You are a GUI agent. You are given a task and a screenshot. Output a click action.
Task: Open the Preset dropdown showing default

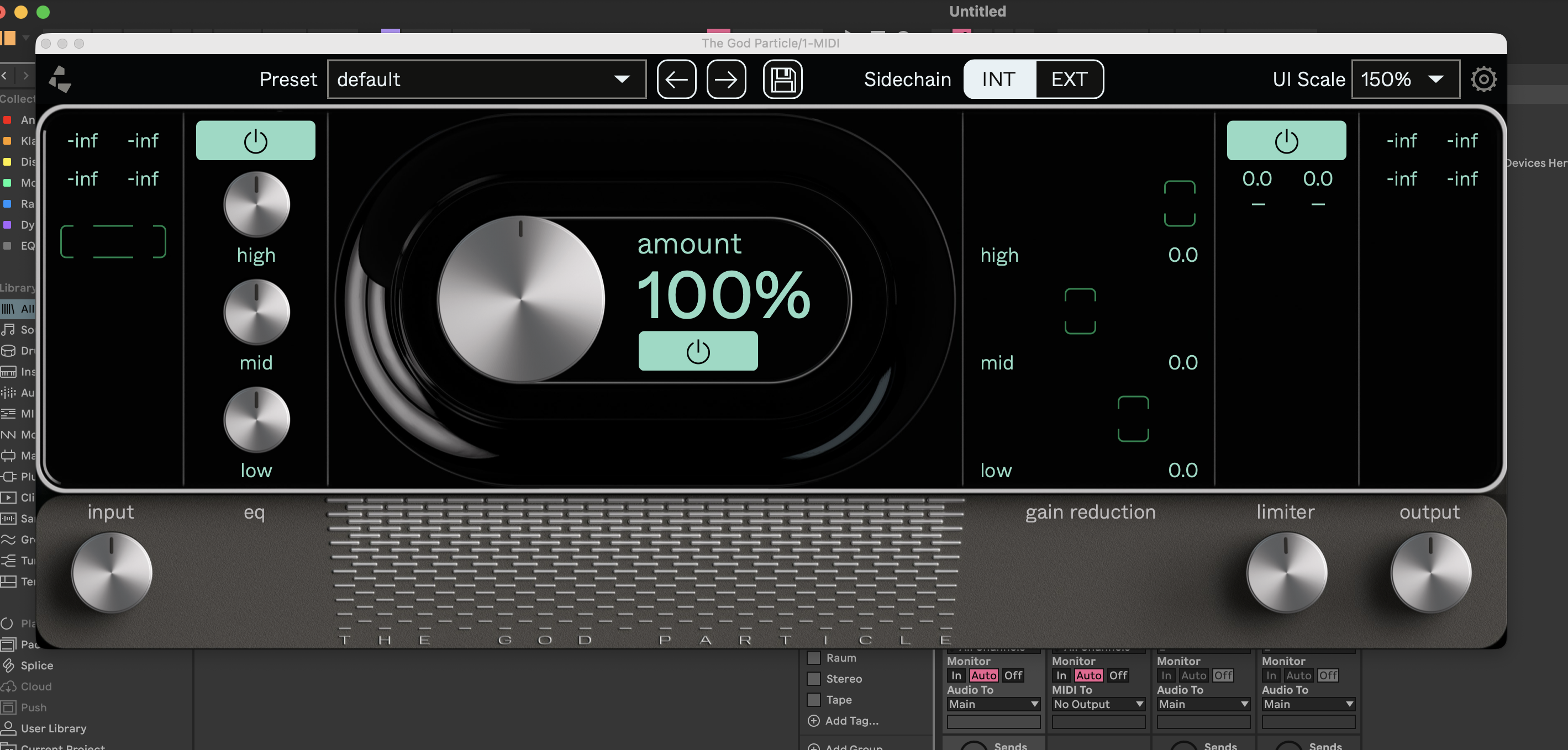point(486,79)
